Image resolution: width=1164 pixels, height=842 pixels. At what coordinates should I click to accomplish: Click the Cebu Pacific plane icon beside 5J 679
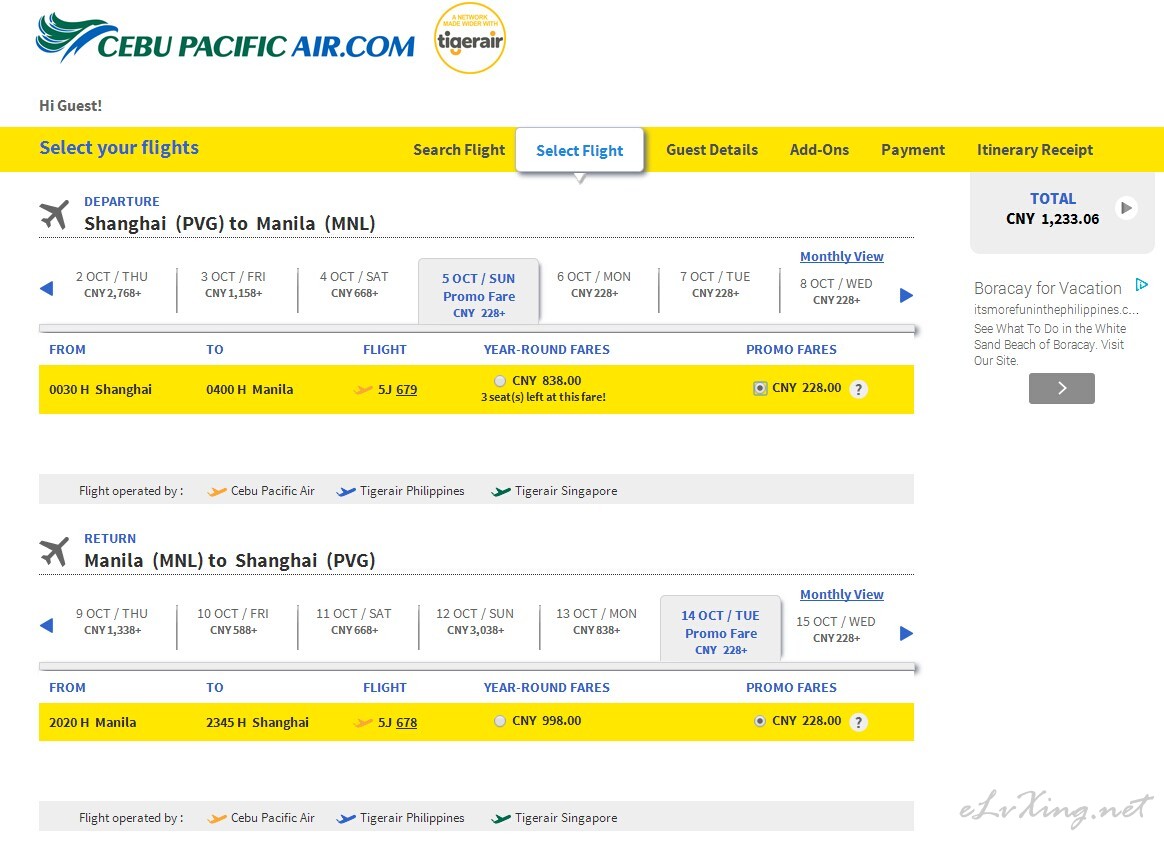tap(364, 389)
